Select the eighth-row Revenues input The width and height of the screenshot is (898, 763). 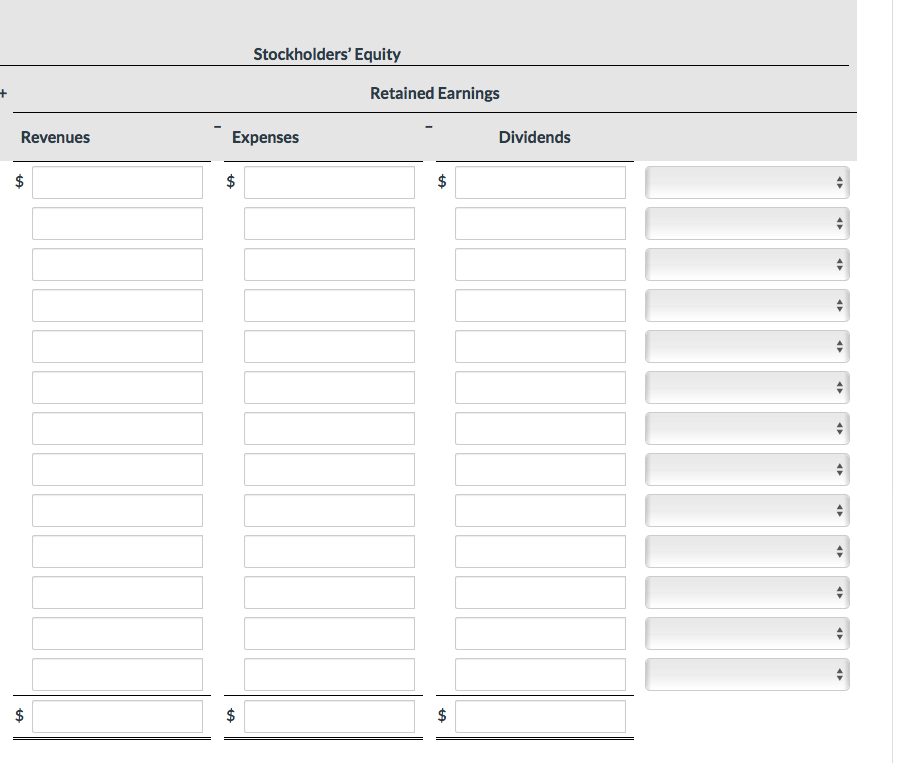117,470
